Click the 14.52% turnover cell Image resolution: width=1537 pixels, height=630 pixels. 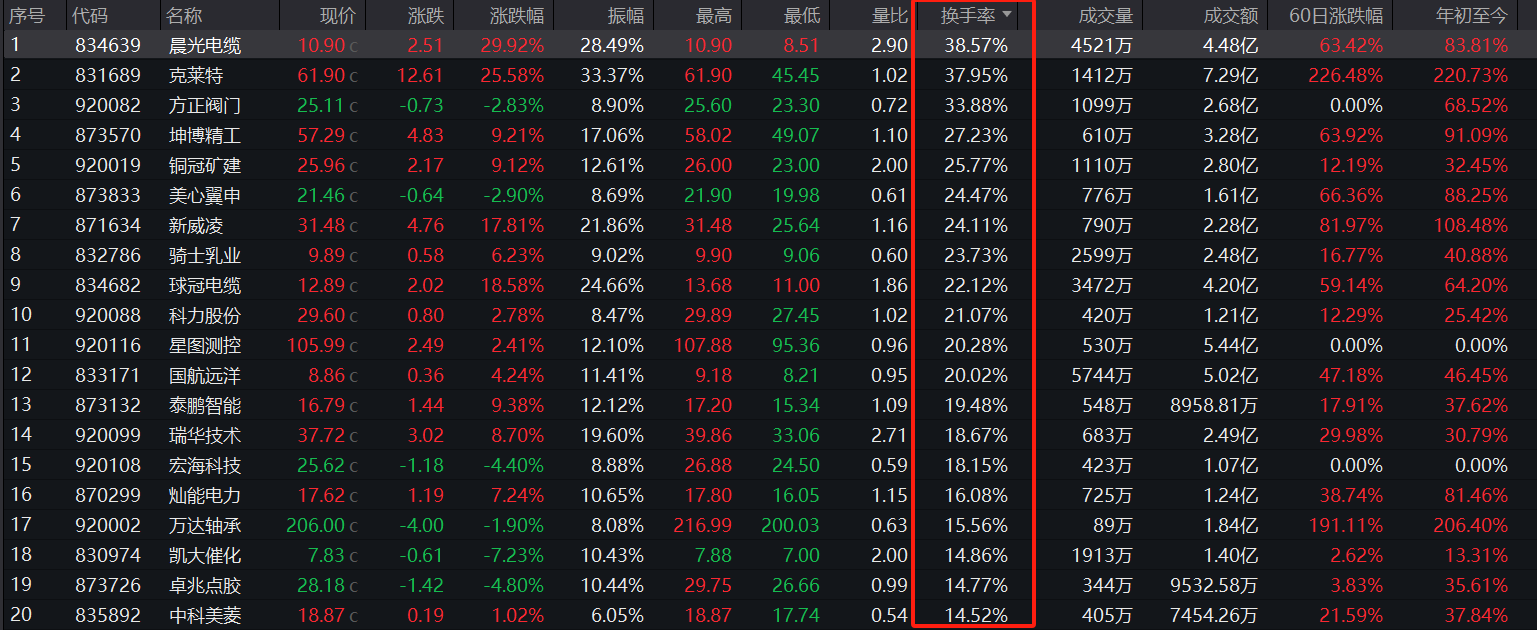pyautogui.click(x=976, y=615)
